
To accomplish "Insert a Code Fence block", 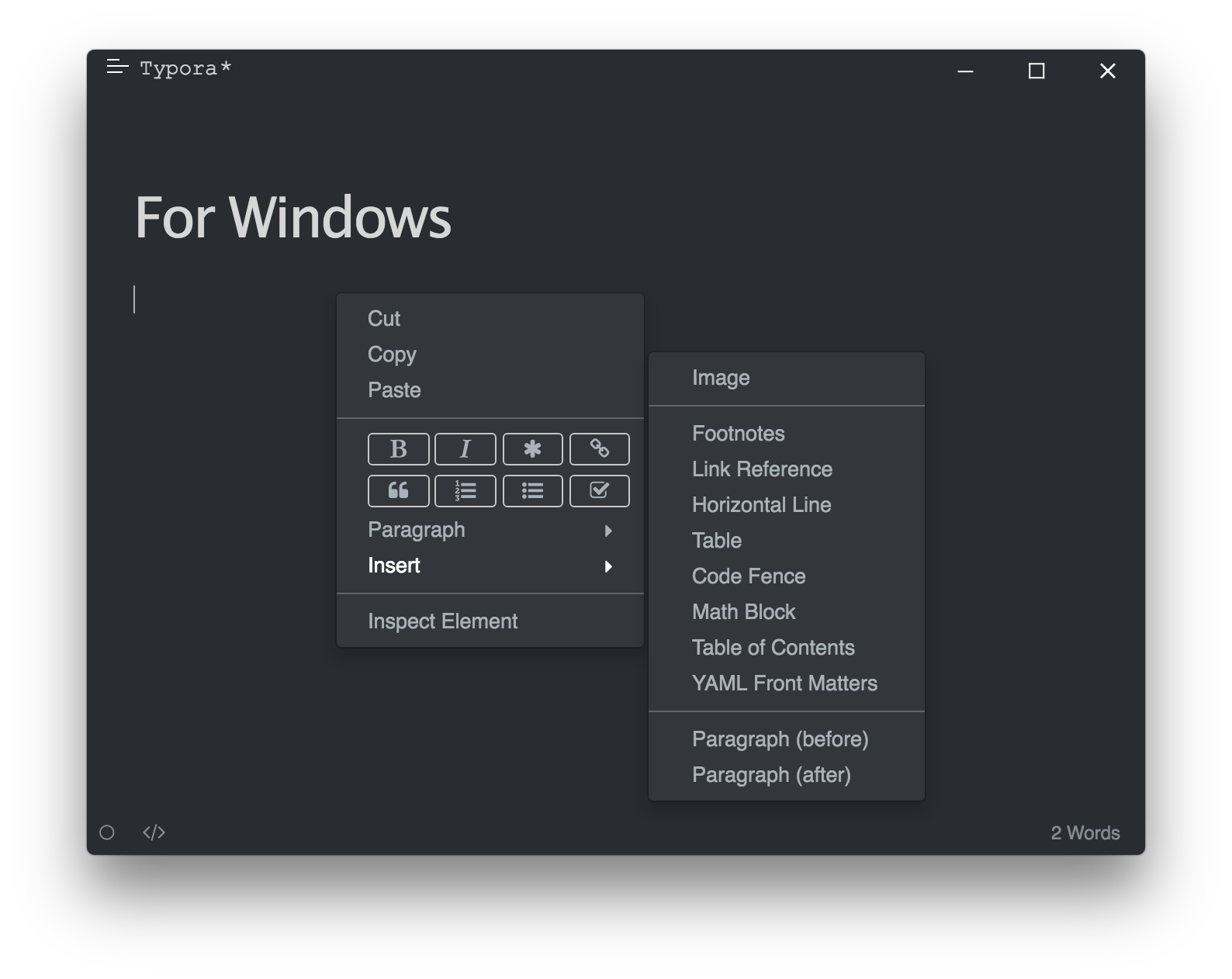I will point(787,576).
